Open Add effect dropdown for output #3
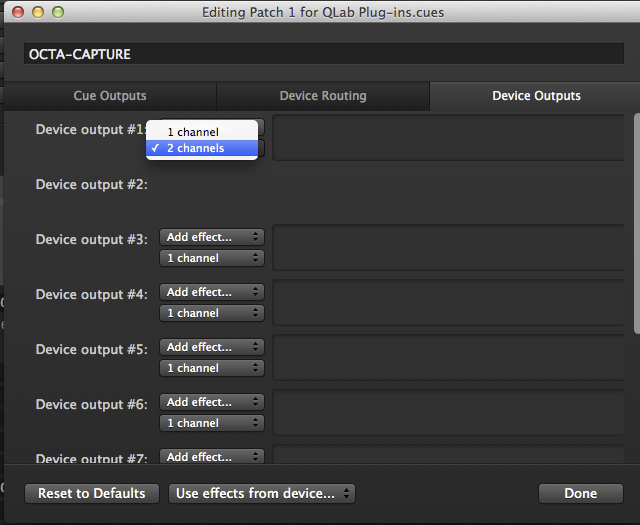The width and height of the screenshot is (640, 525). 212,237
